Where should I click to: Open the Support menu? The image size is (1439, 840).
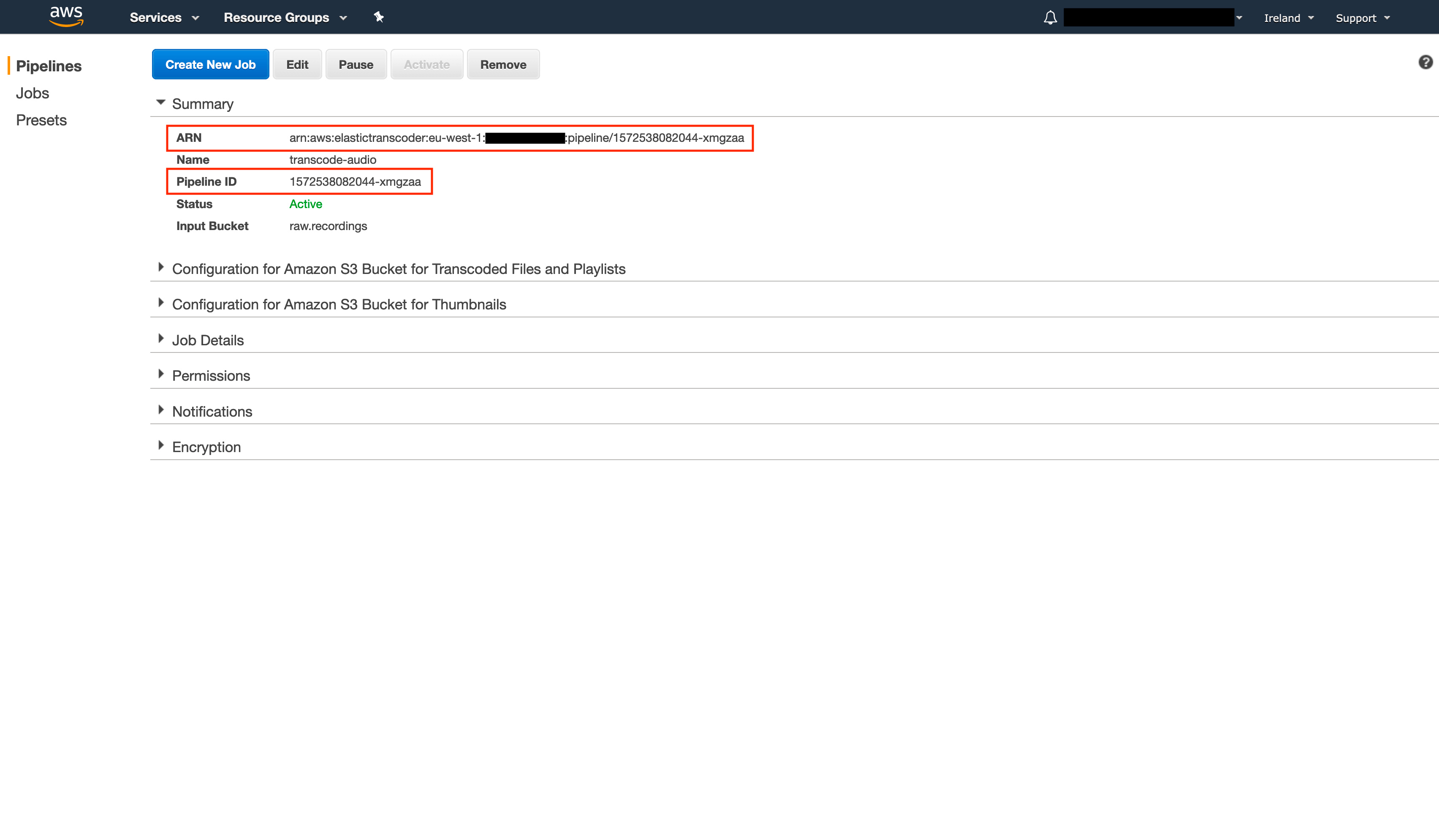1362,18
